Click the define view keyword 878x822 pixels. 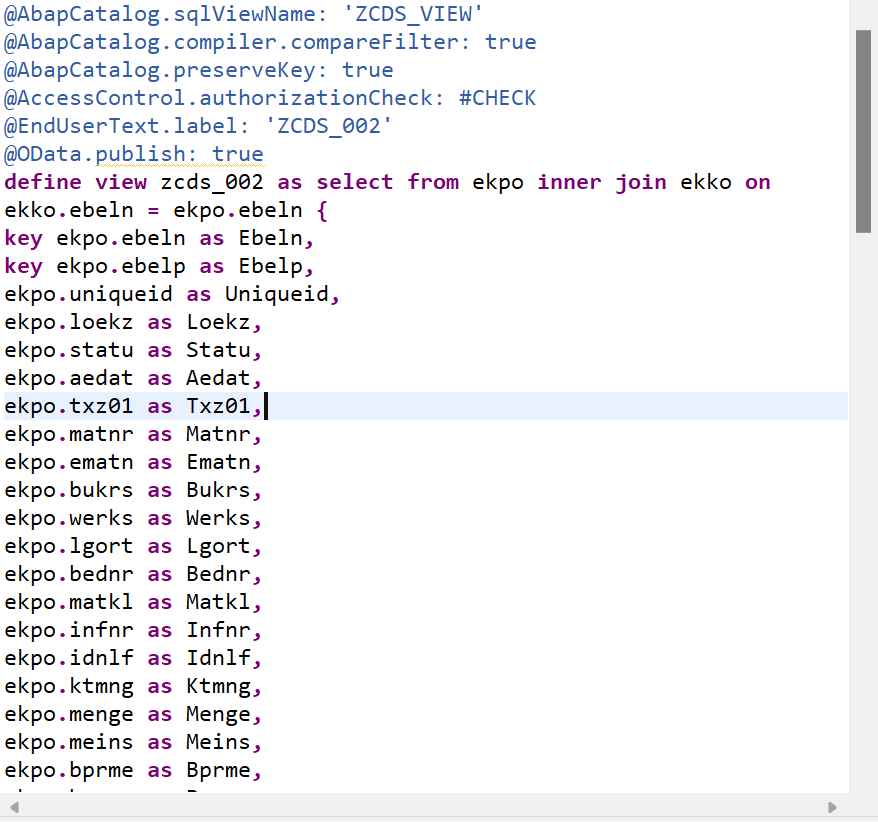coord(70,182)
